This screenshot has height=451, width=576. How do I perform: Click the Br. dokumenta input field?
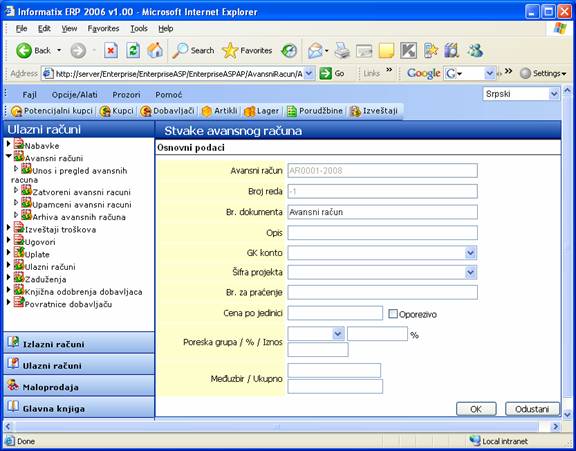(382, 212)
